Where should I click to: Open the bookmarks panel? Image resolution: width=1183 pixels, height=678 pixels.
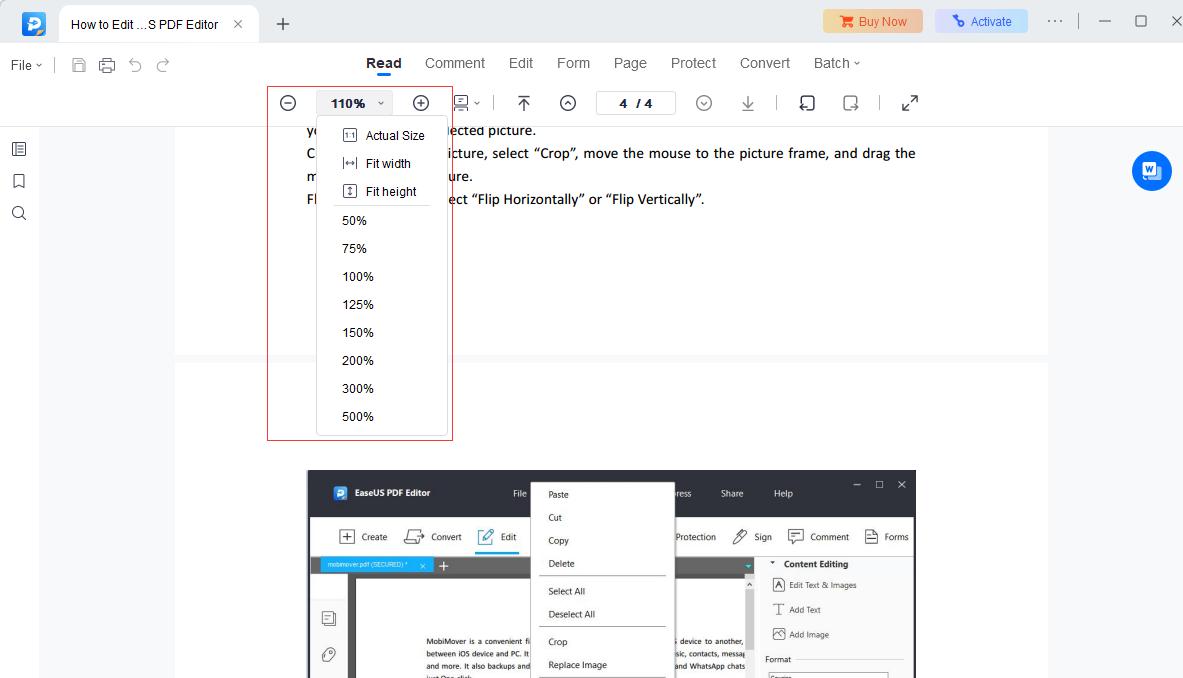tap(19, 181)
